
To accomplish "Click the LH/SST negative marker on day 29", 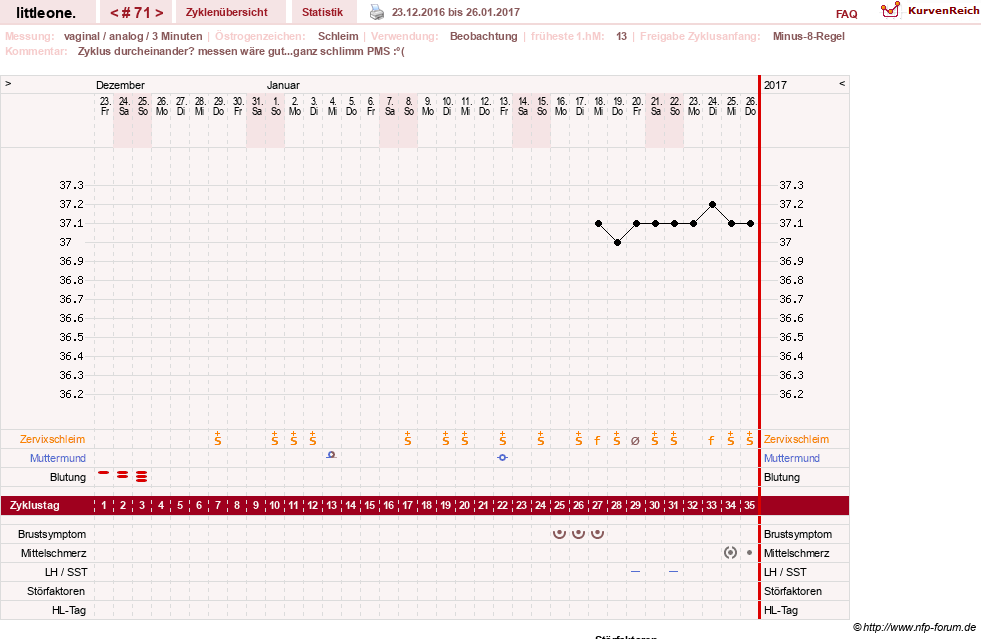I will coord(636,571).
